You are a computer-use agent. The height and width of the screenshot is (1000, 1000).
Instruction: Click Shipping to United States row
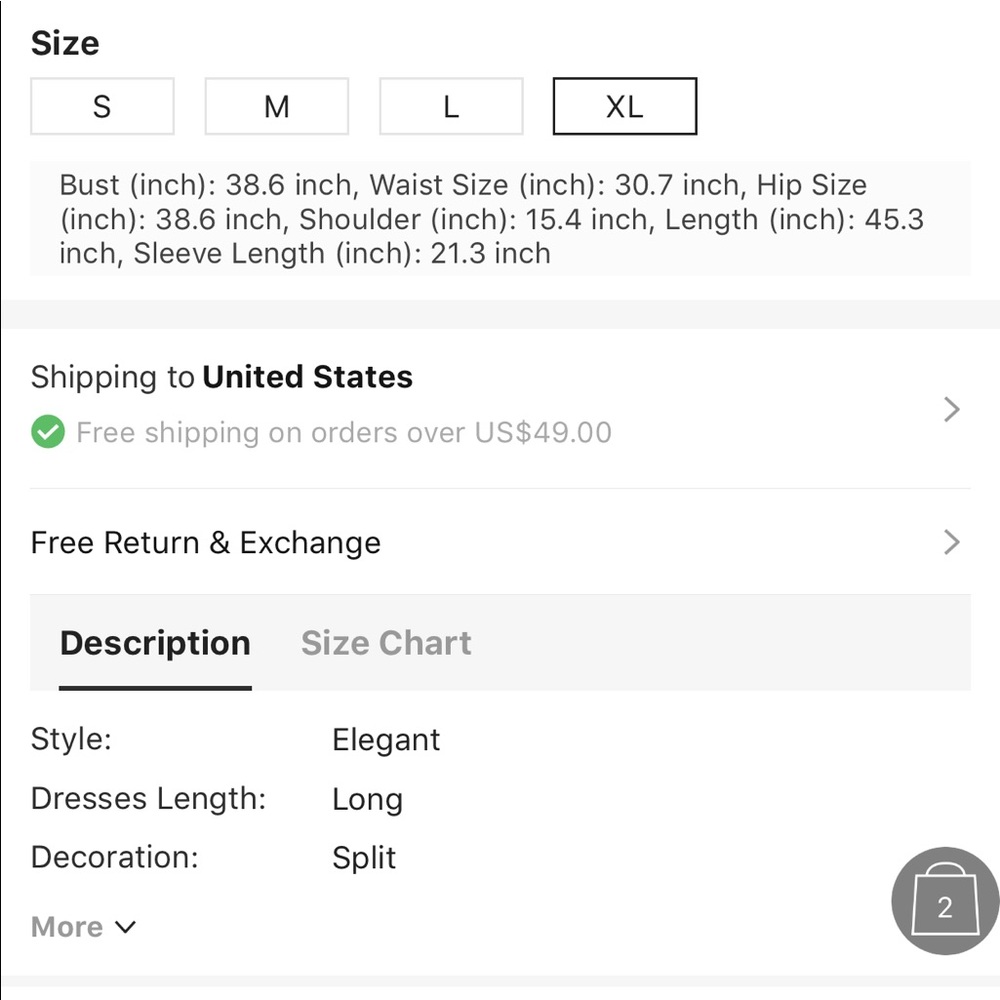coord(500,409)
